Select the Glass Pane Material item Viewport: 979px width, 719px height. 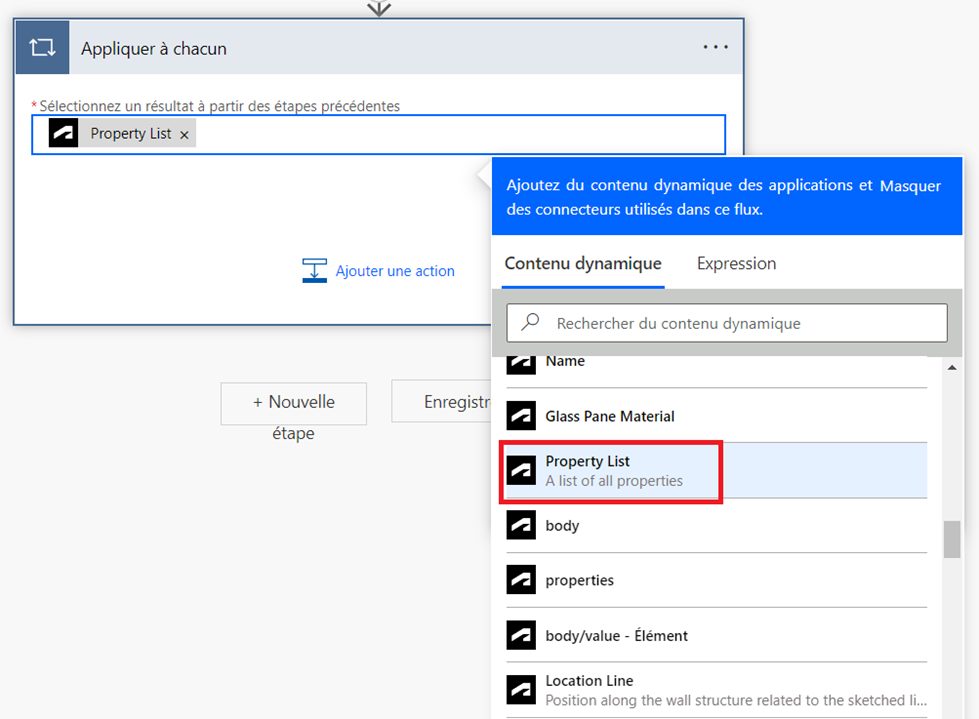point(716,416)
